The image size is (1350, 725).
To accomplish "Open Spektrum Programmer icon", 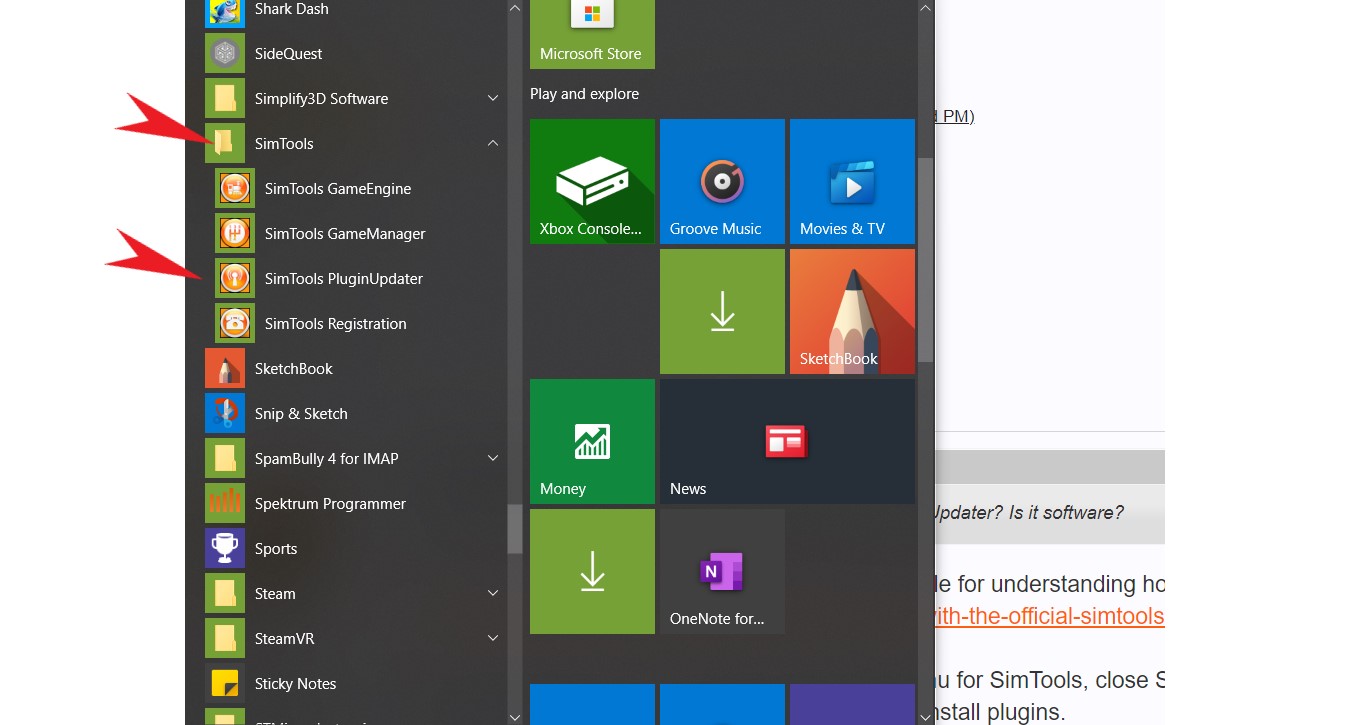I will coord(225,503).
